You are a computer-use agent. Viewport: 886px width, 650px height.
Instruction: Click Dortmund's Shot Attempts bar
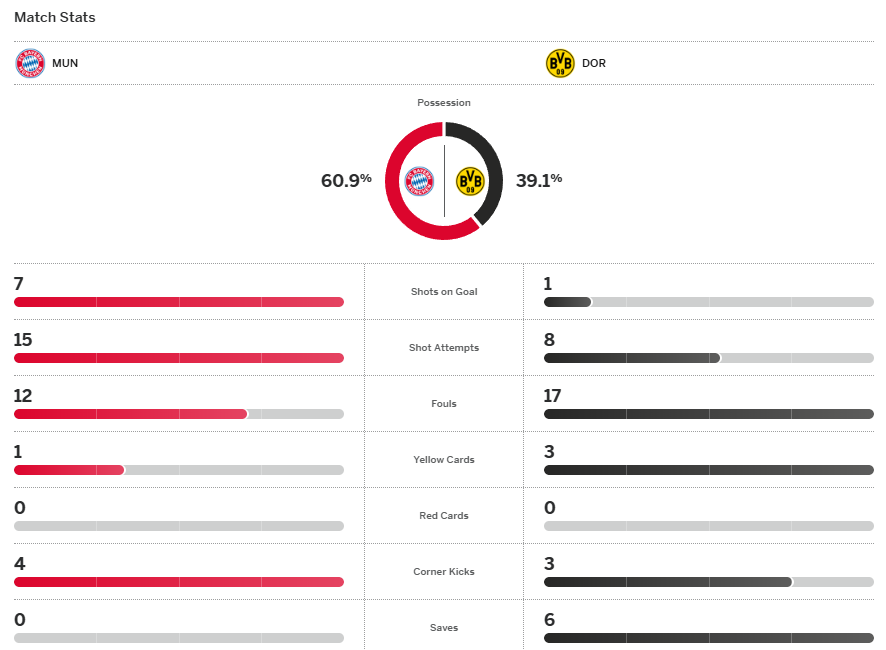[x=632, y=358]
